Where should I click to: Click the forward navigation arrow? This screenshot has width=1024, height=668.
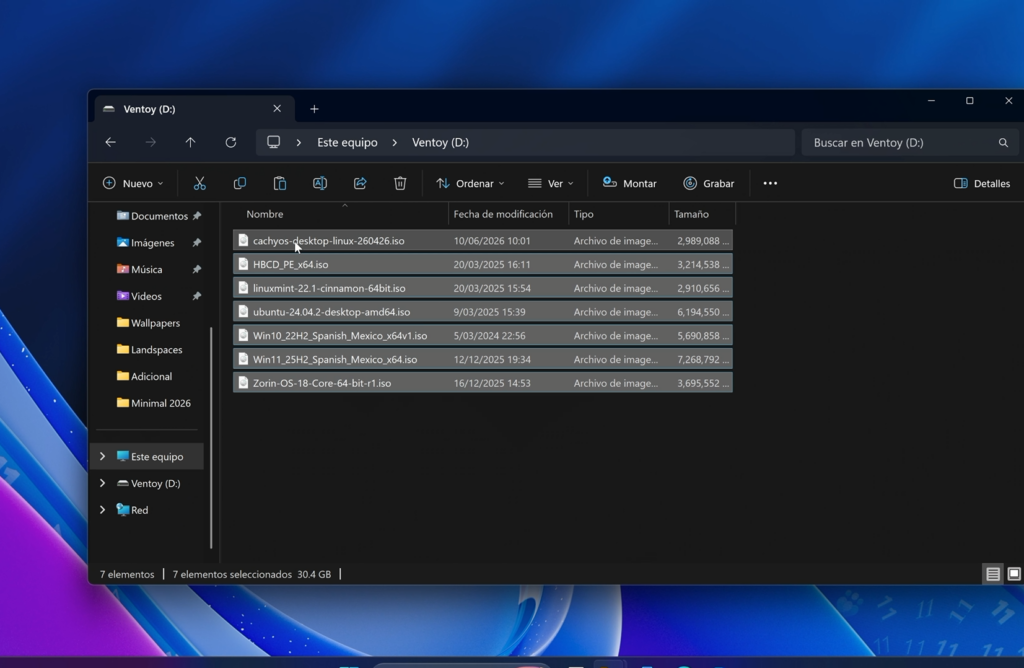coord(151,142)
